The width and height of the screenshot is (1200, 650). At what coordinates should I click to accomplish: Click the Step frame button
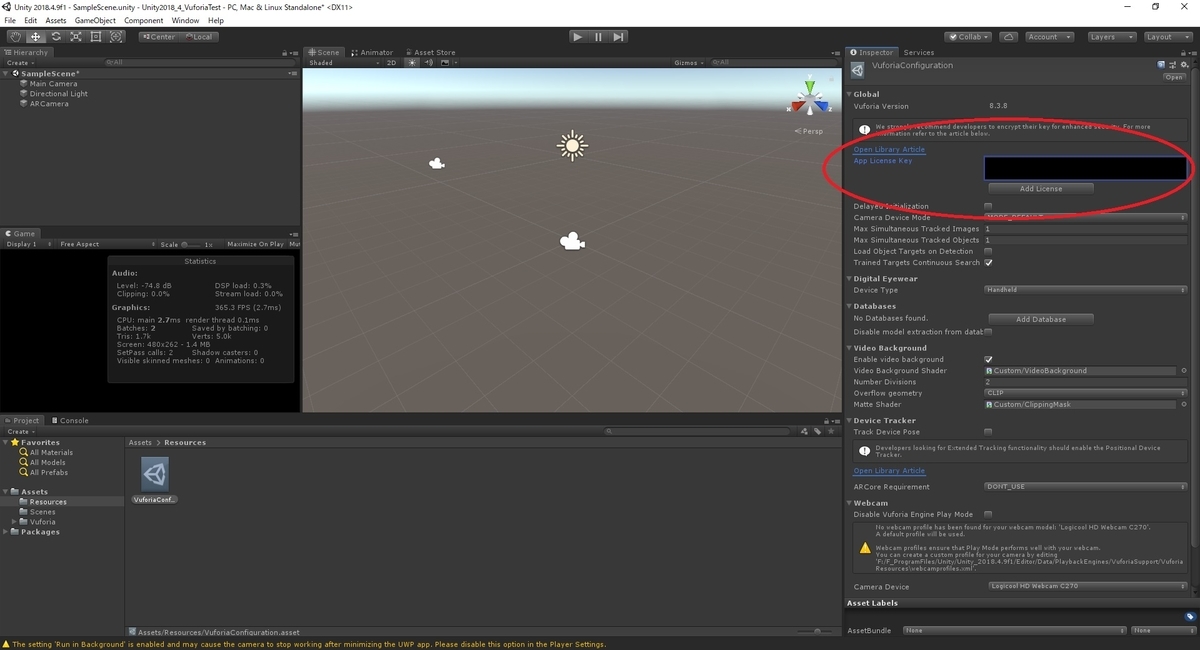[x=619, y=37]
